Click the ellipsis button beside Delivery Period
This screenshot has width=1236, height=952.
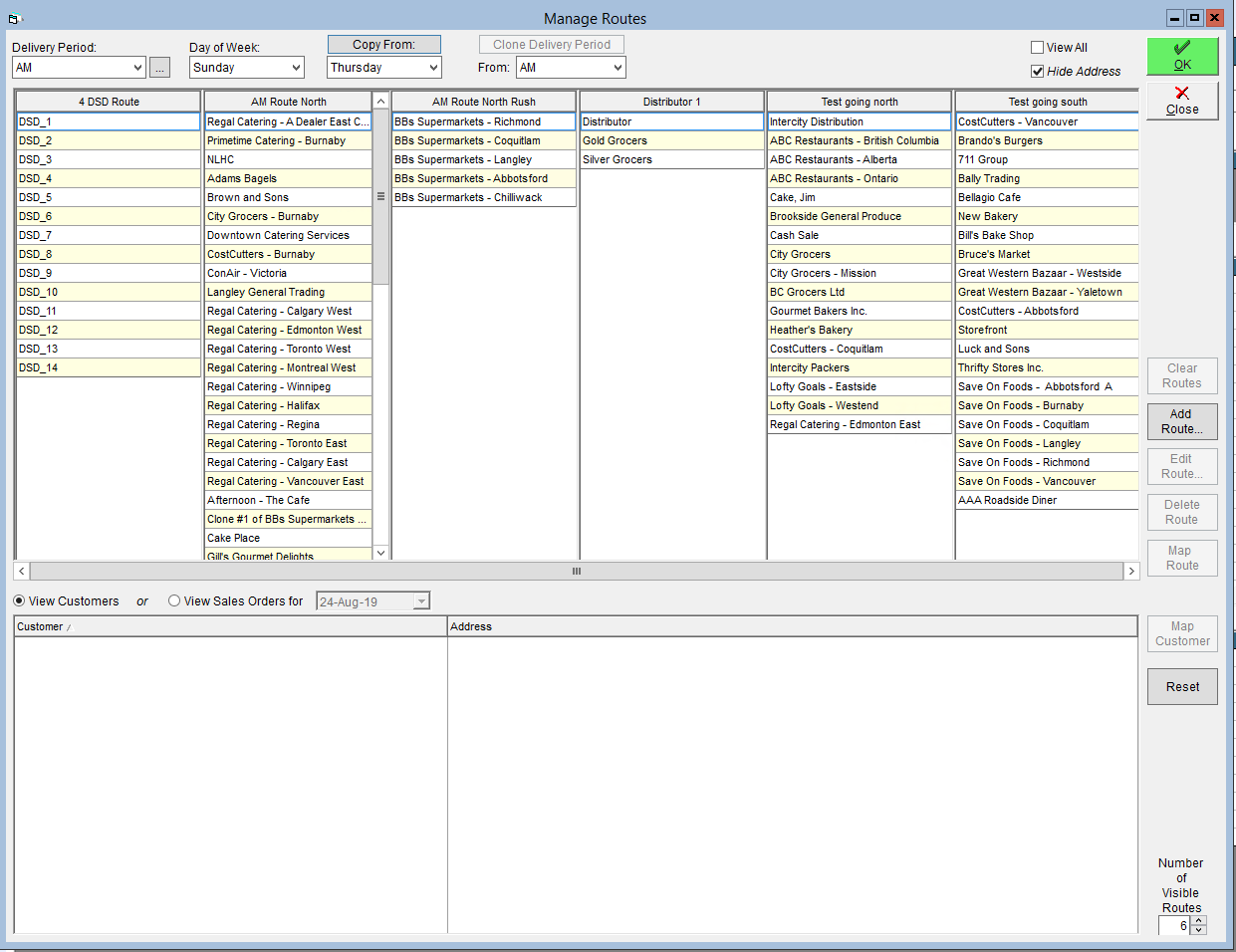click(159, 67)
